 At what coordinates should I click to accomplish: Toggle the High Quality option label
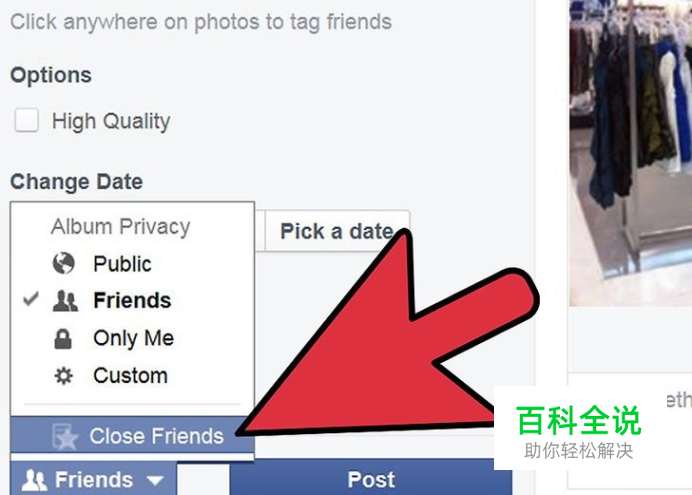[111, 121]
